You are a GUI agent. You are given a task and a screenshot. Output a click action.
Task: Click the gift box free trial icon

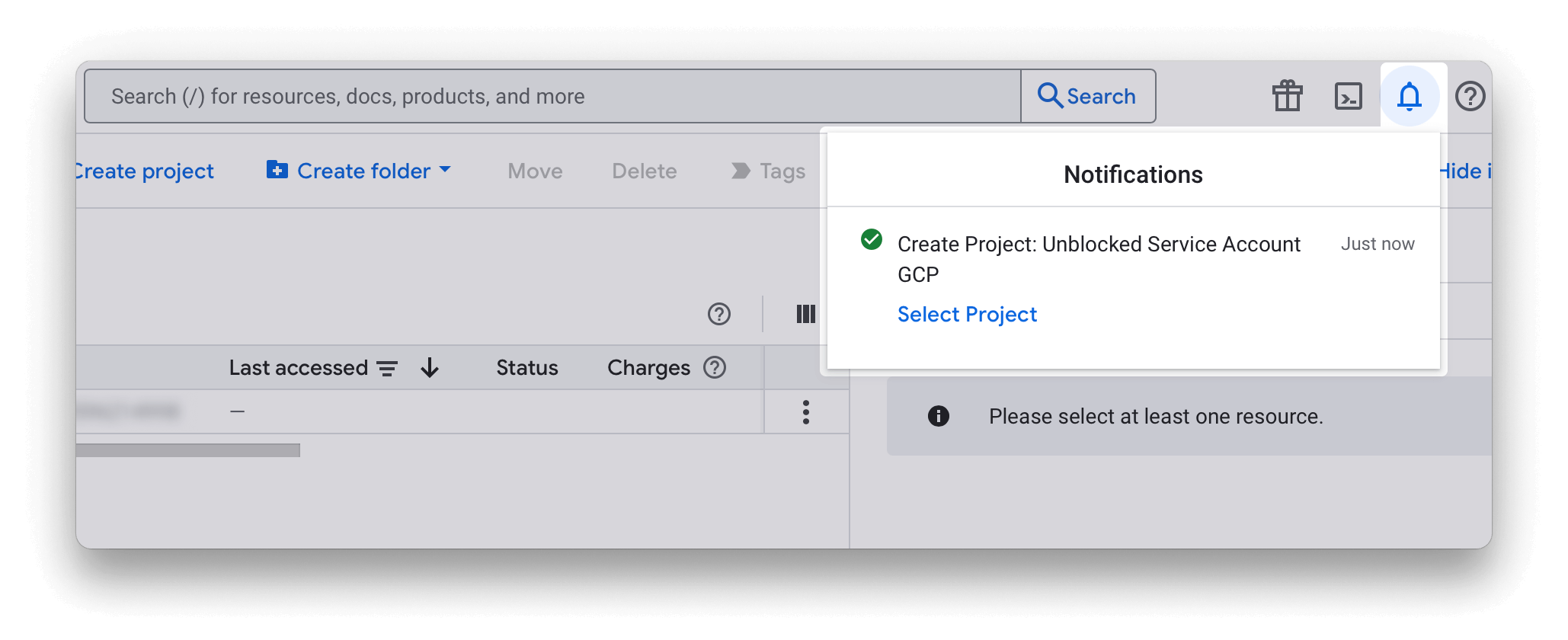click(x=1287, y=97)
